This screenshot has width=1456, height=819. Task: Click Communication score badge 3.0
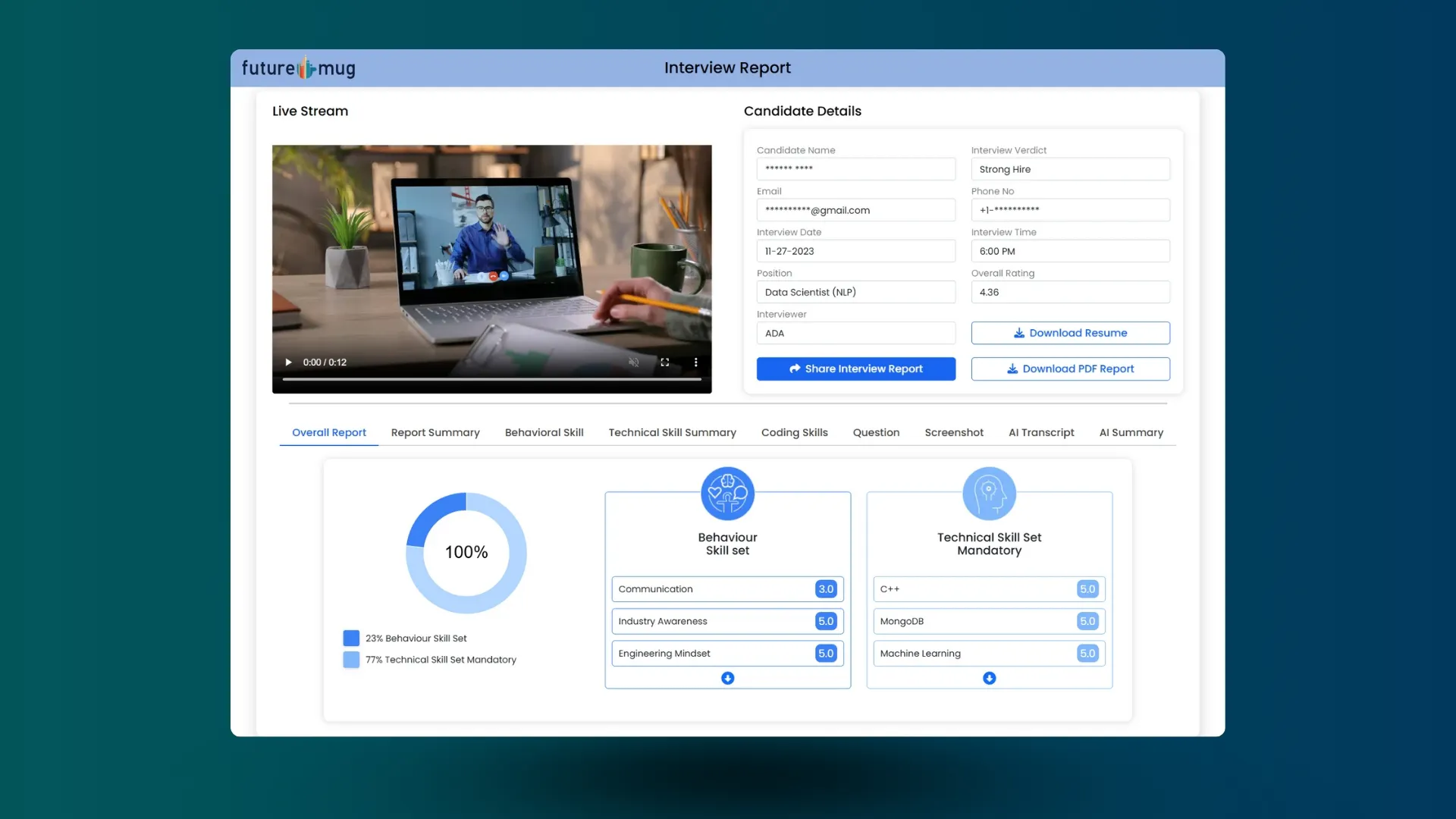tap(826, 589)
